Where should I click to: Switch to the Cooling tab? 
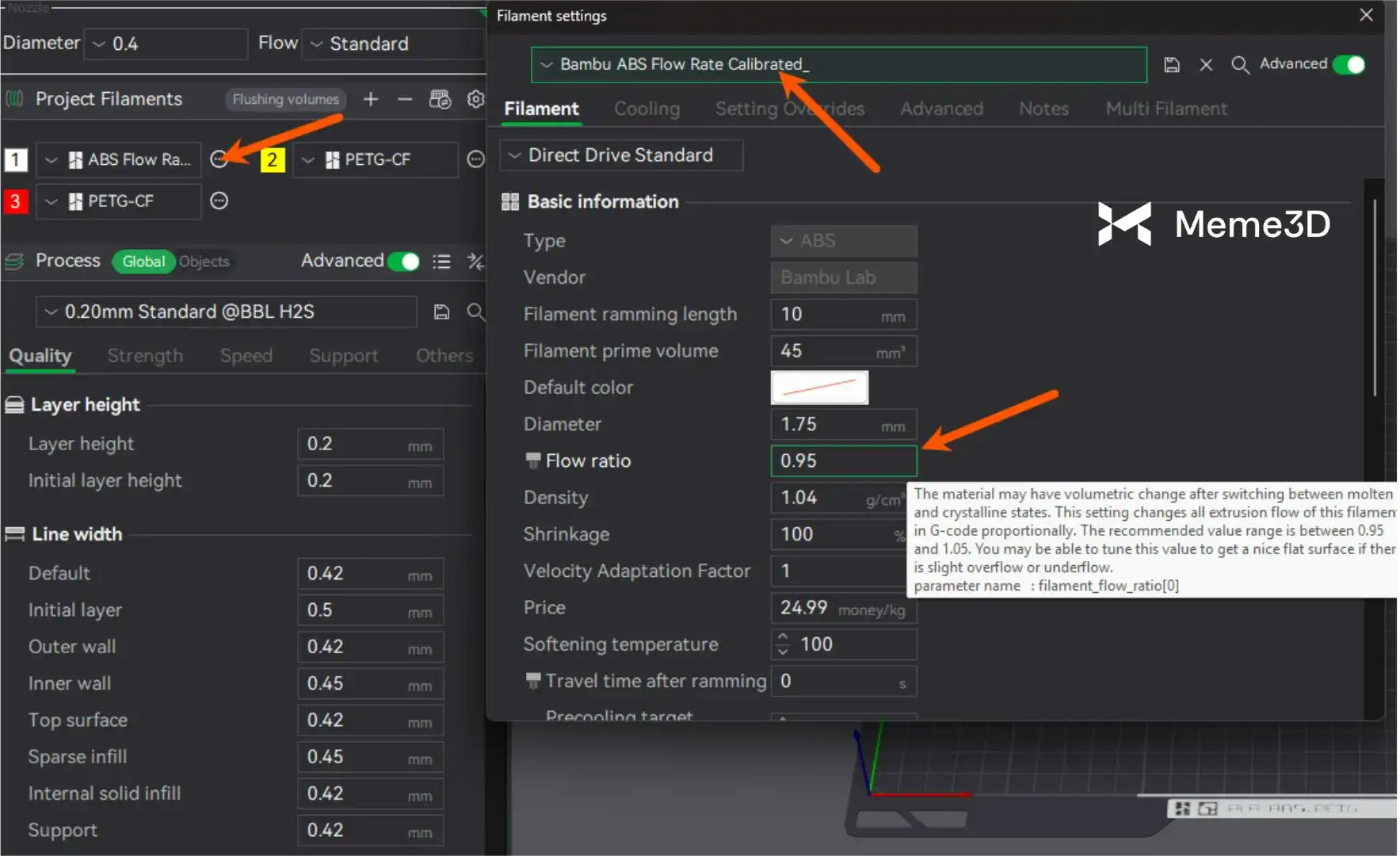pos(647,109)
